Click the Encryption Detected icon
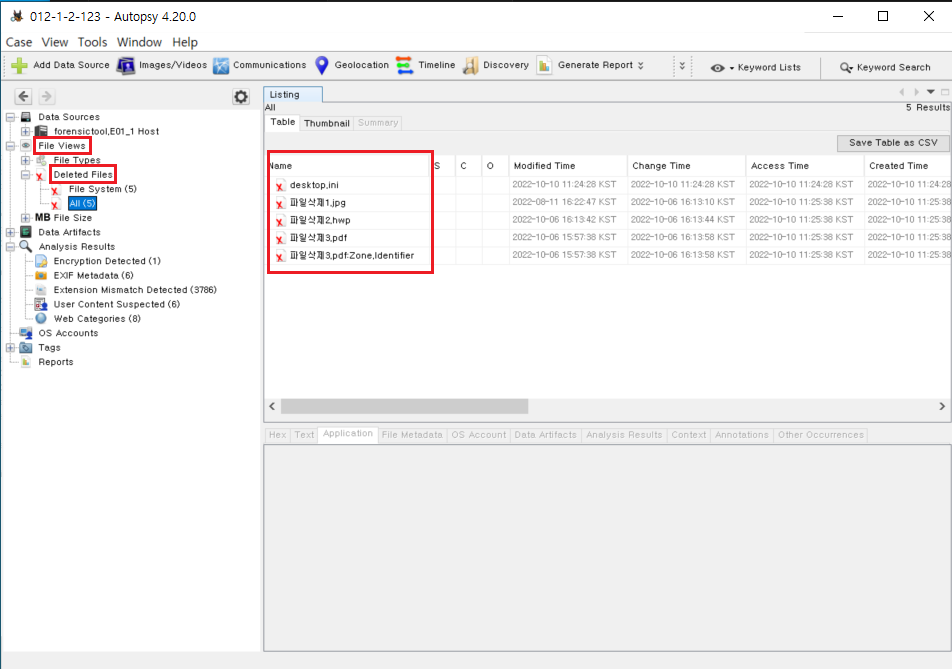The width and height of the screenshot is (952, 669). point(41,261)
